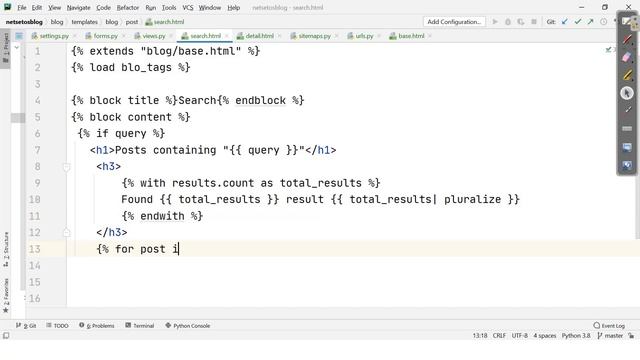Open the Python Console tool window

pyautogui.click(x=187, y=326)
